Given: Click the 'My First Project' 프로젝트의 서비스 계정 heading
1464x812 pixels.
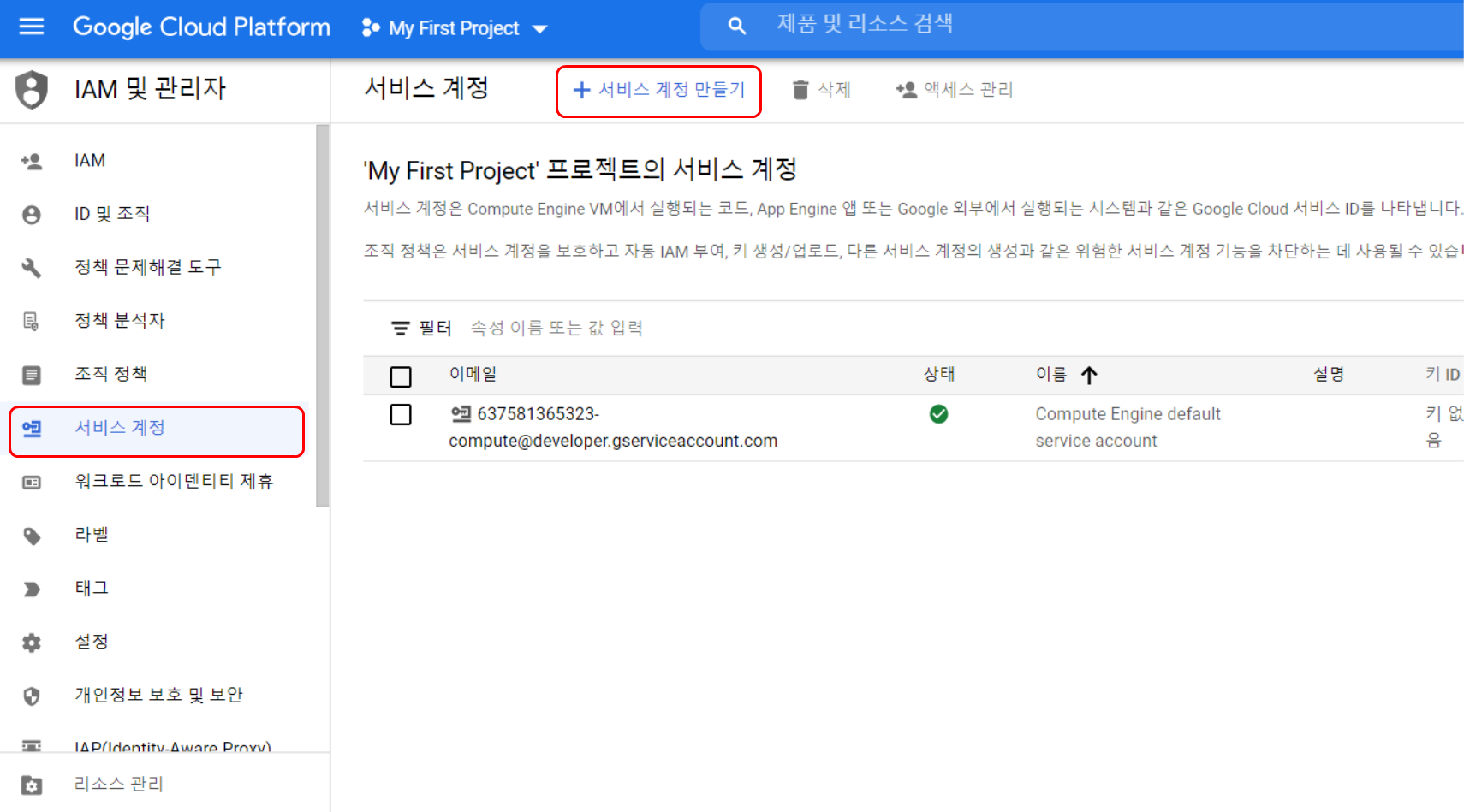Looking at the screenshot, I should click(x=580, y=170).
